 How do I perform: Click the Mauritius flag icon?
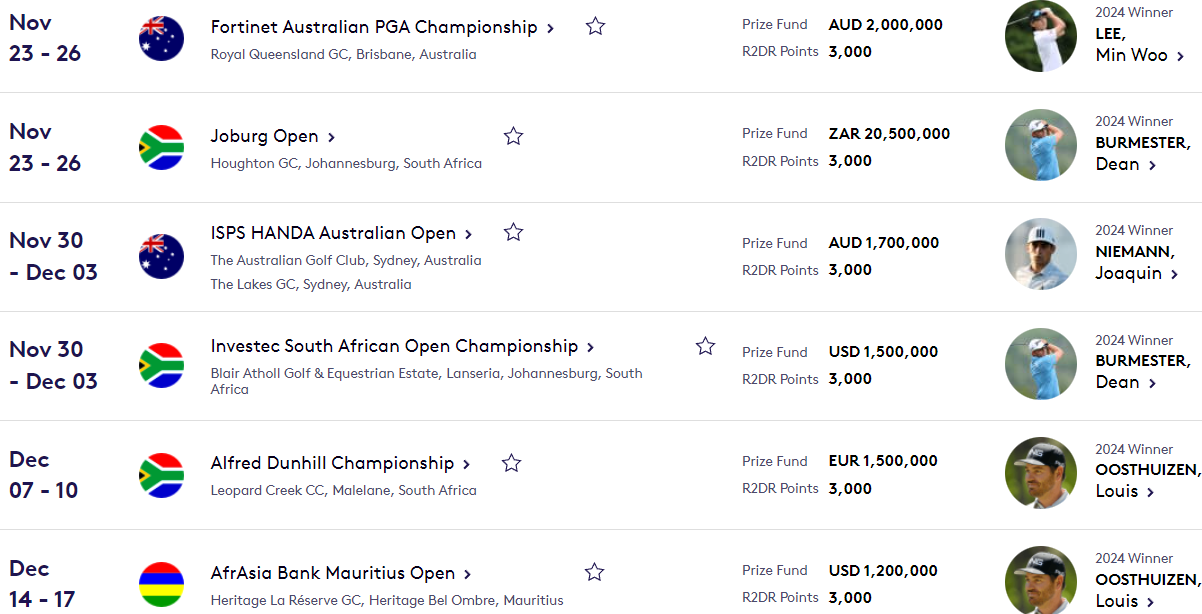[161, 585]
